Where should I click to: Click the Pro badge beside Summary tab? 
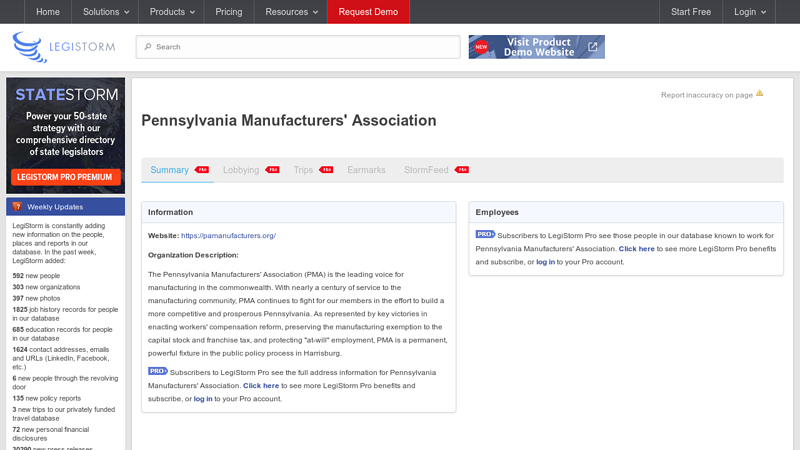[x=202, y=170]
